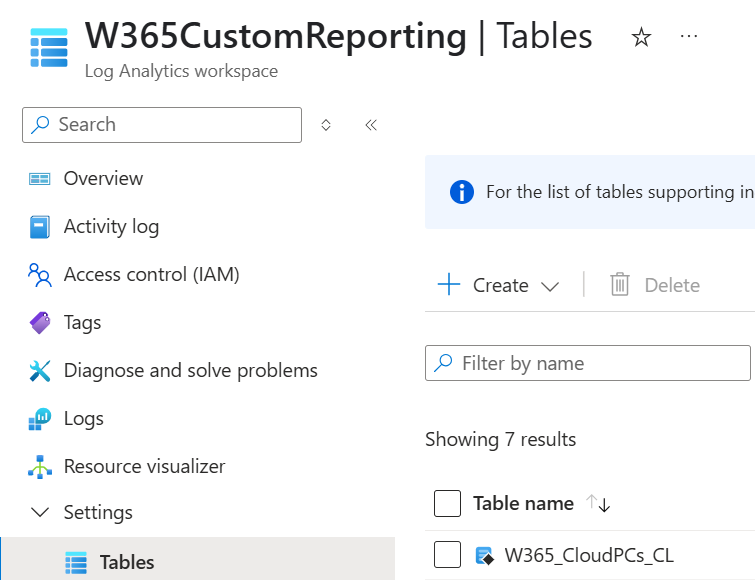Click the plus icon next to Create

click(449, 284)
